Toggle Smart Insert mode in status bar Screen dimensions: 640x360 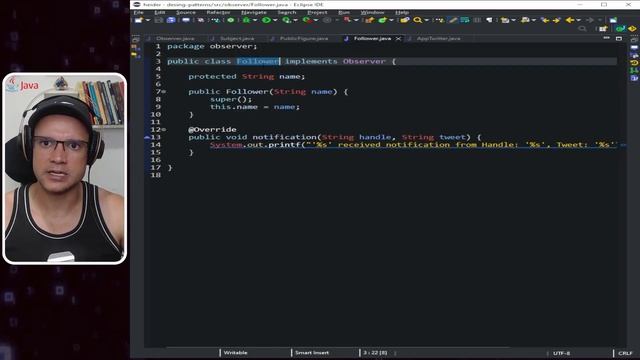coord(312,353)
